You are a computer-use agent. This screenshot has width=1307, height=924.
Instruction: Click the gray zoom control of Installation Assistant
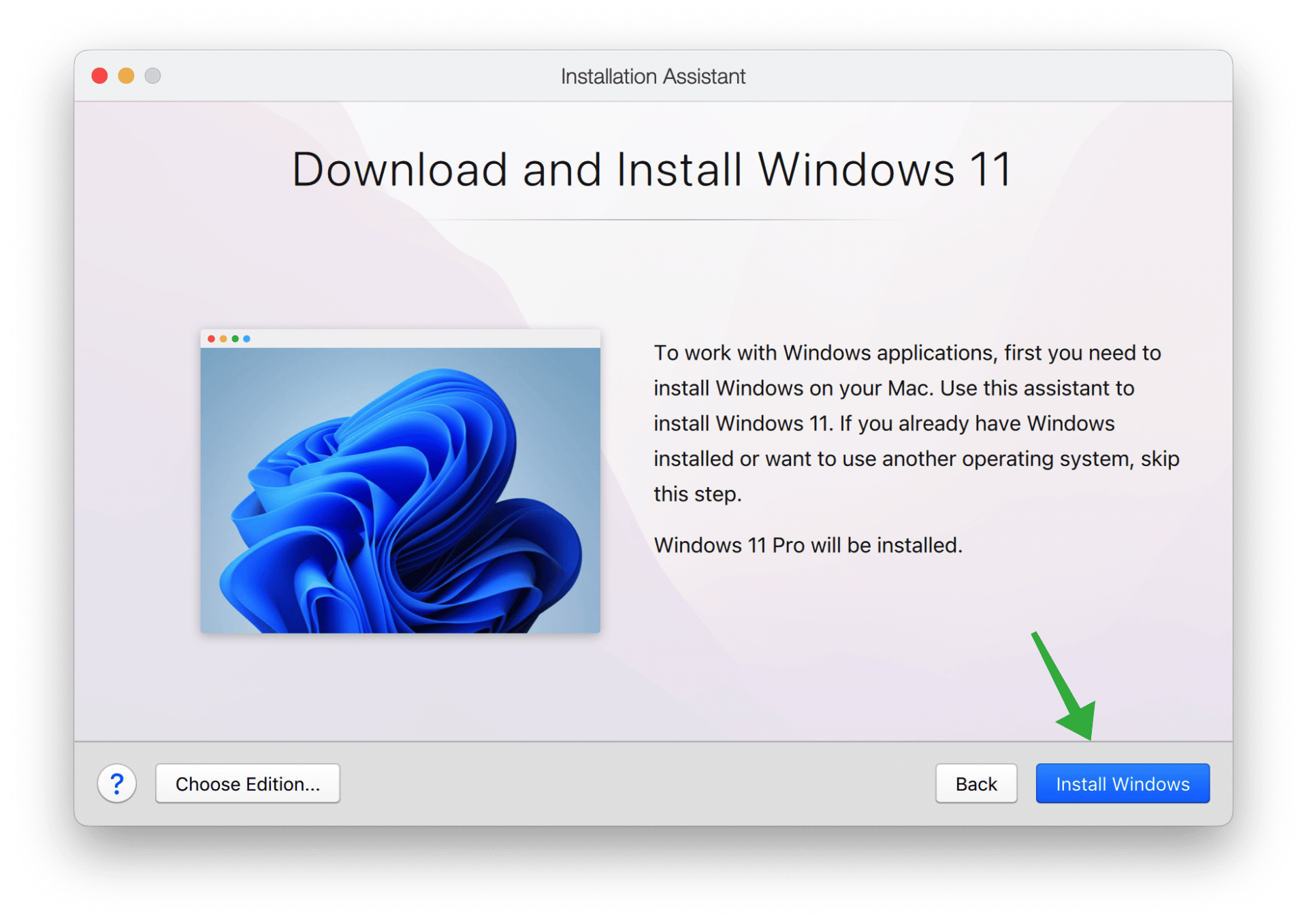coord(152,76)
